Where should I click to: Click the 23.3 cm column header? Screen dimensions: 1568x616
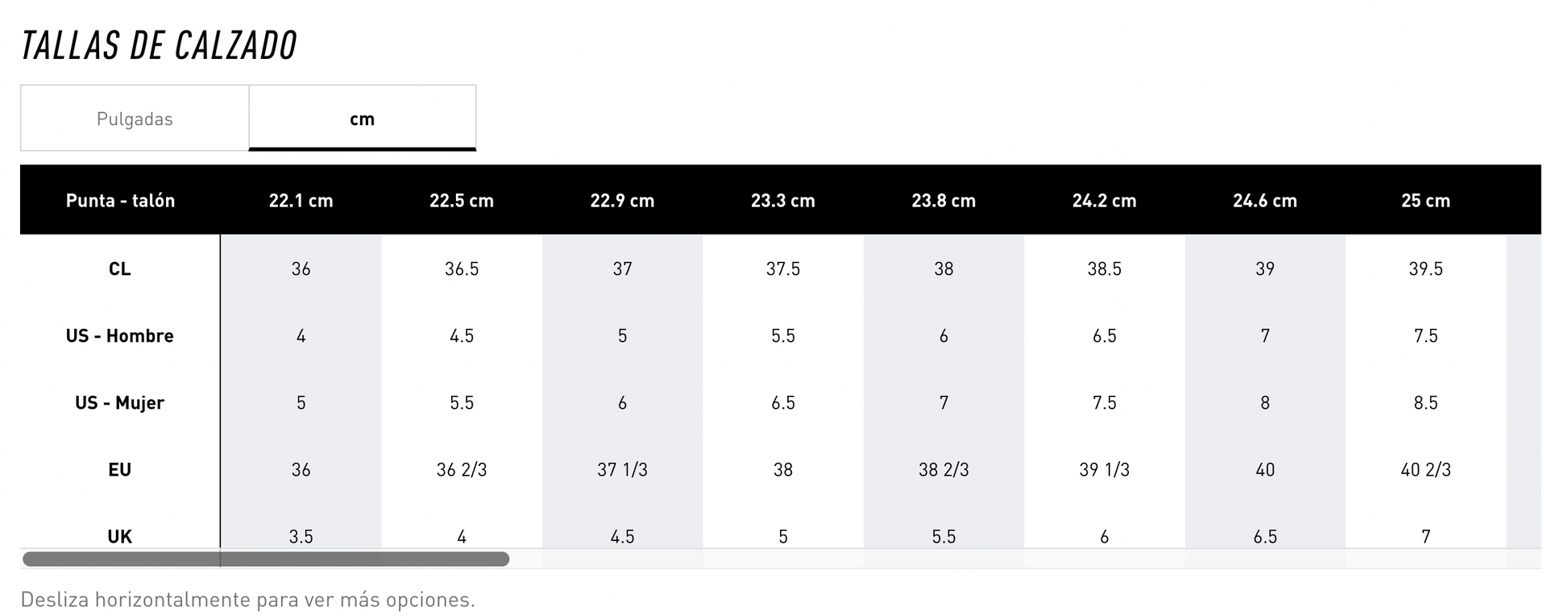pos(782,200)
